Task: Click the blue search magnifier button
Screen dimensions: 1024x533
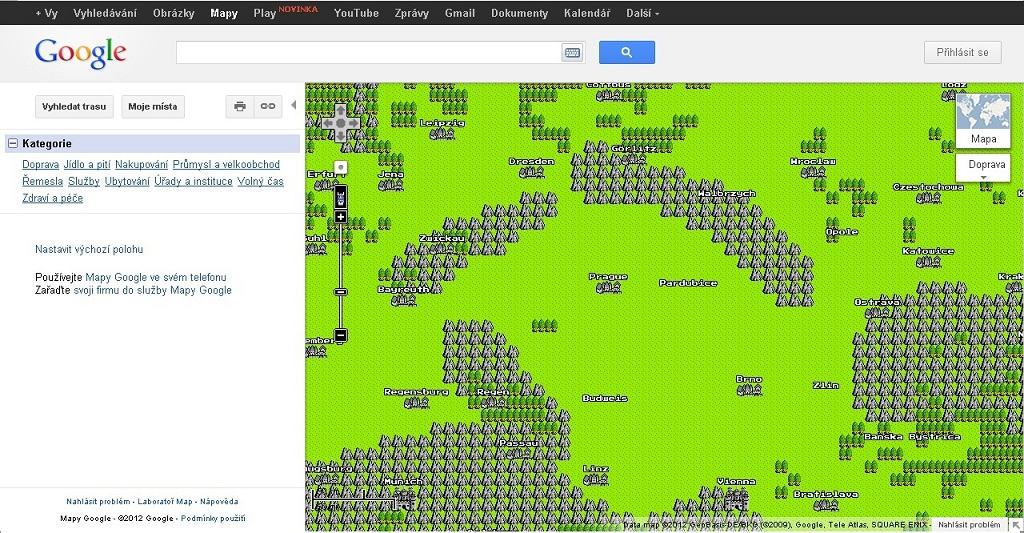Action: pos(626,53)
